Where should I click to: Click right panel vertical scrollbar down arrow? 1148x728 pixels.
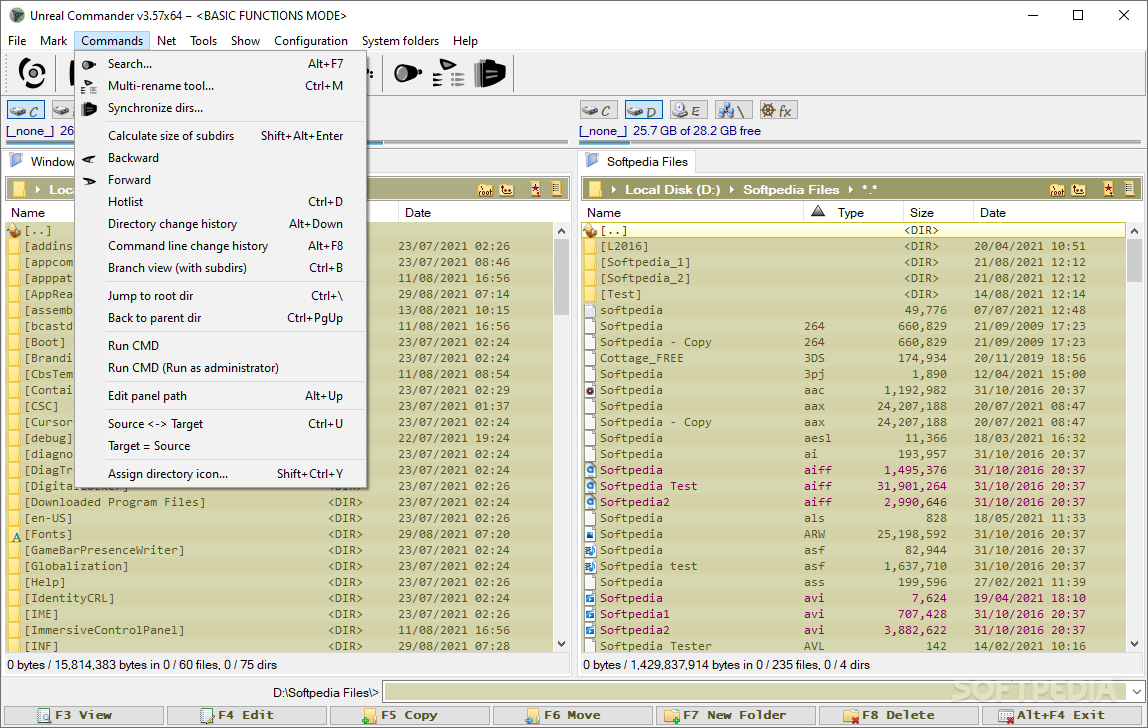point(1134,645)
